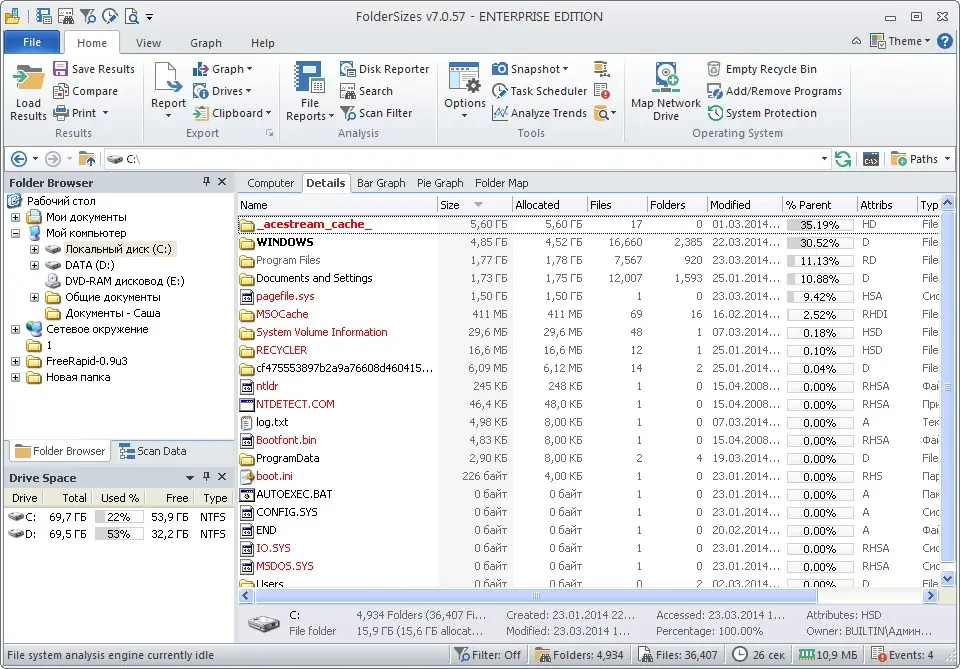Launch Disk Reporter

tap(384, 69)
